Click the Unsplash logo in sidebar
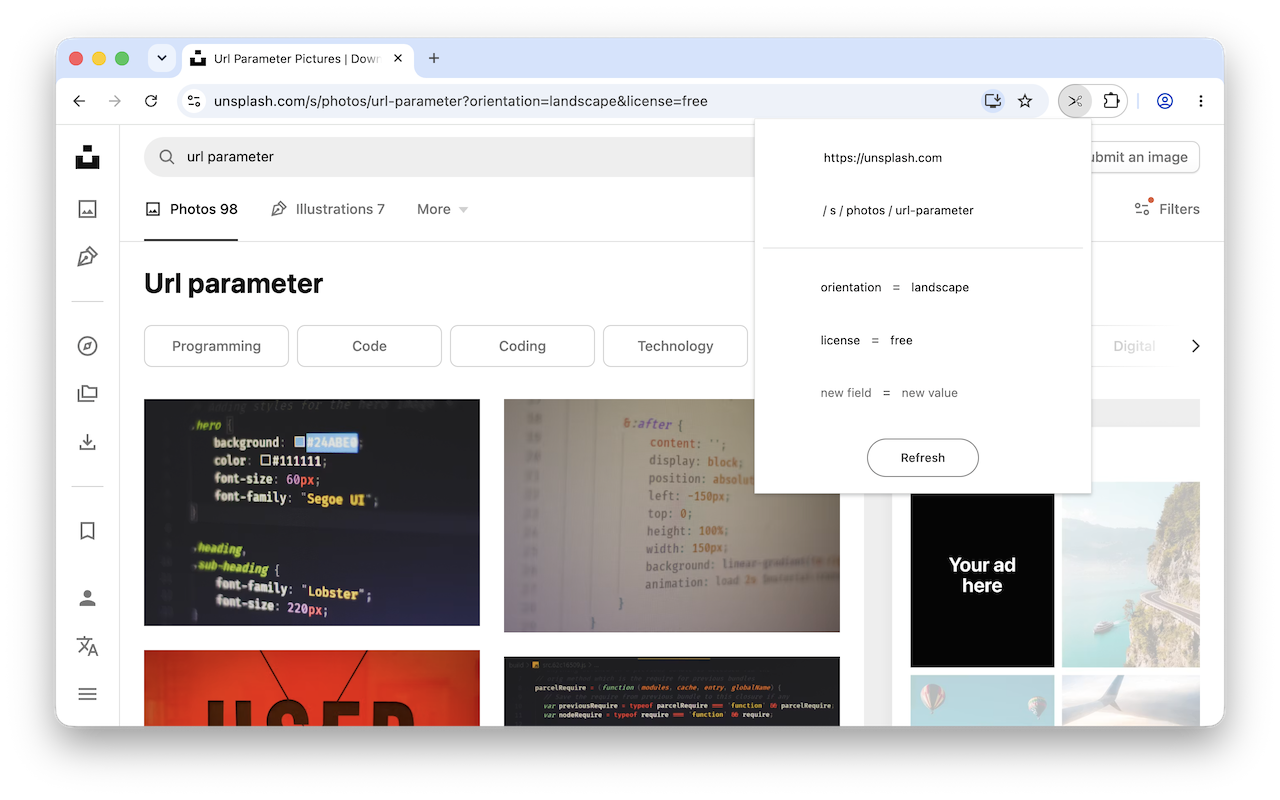This screenshot has height=800, width=1280. point(88,157)
